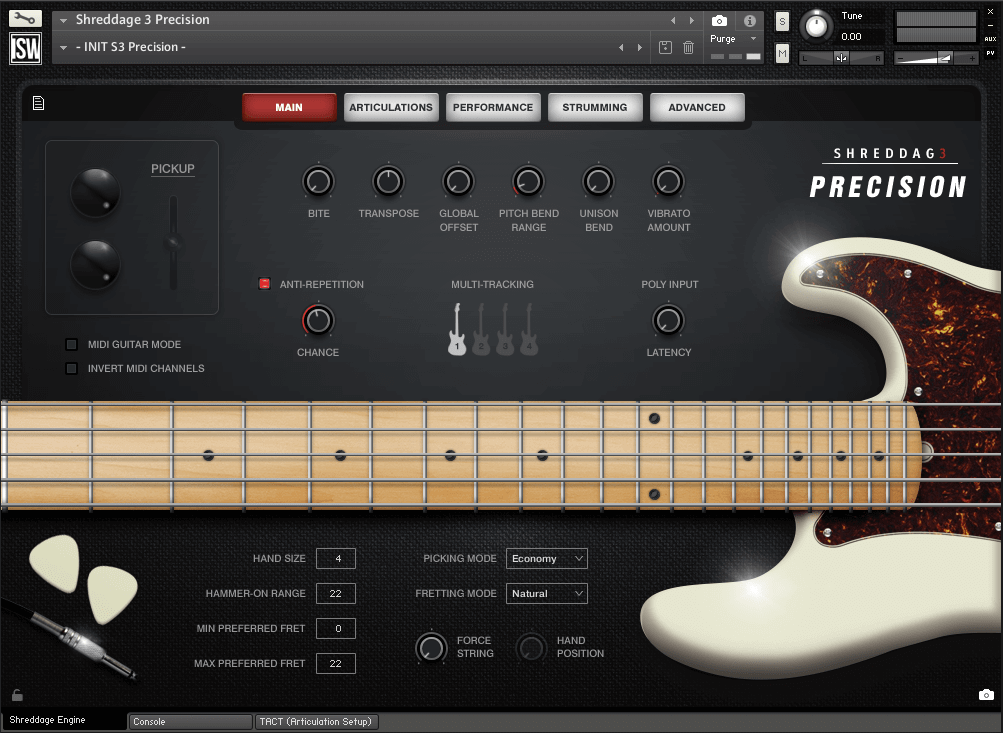This screenshot has height=733, width=1003.
Task: Enable Invert MIDI Channels
Action: [x=71, y=368]
